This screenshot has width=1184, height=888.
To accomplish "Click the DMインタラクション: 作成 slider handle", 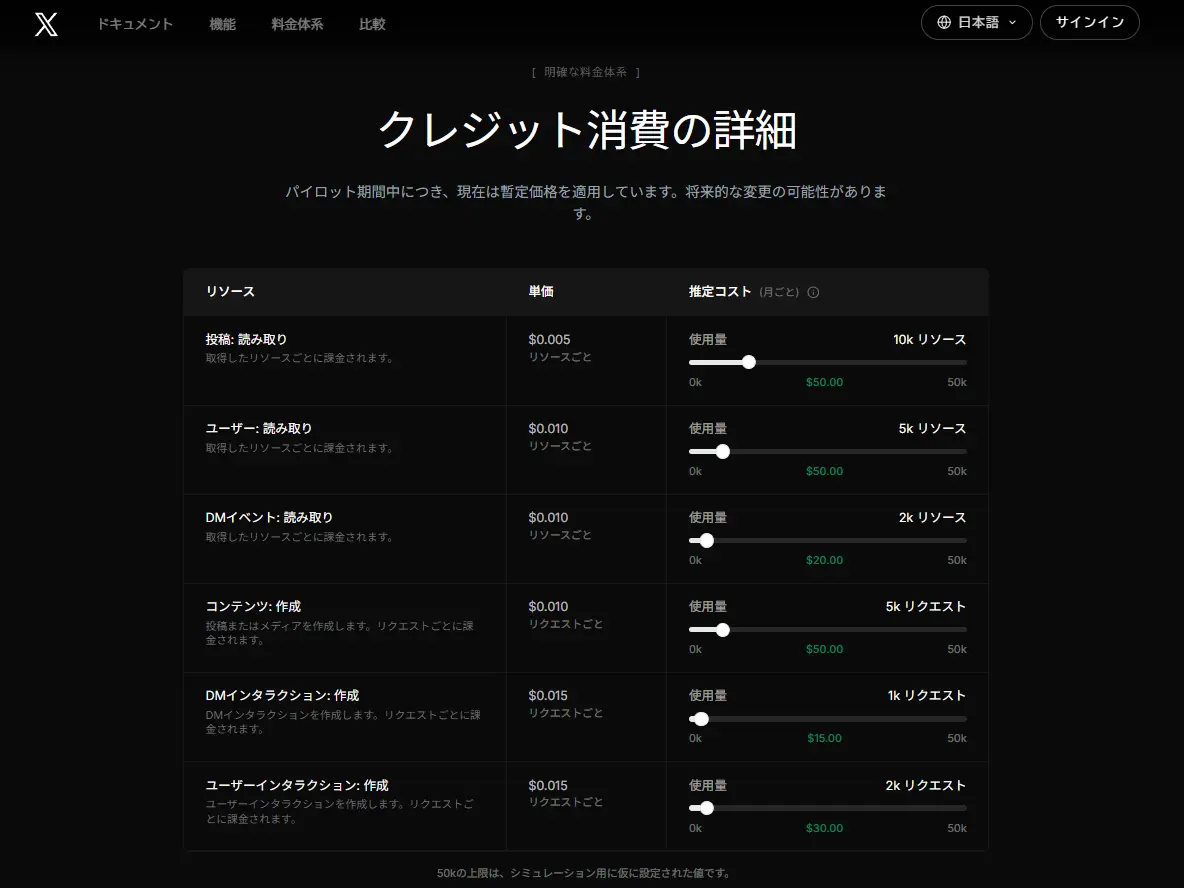I will [701, 719].
